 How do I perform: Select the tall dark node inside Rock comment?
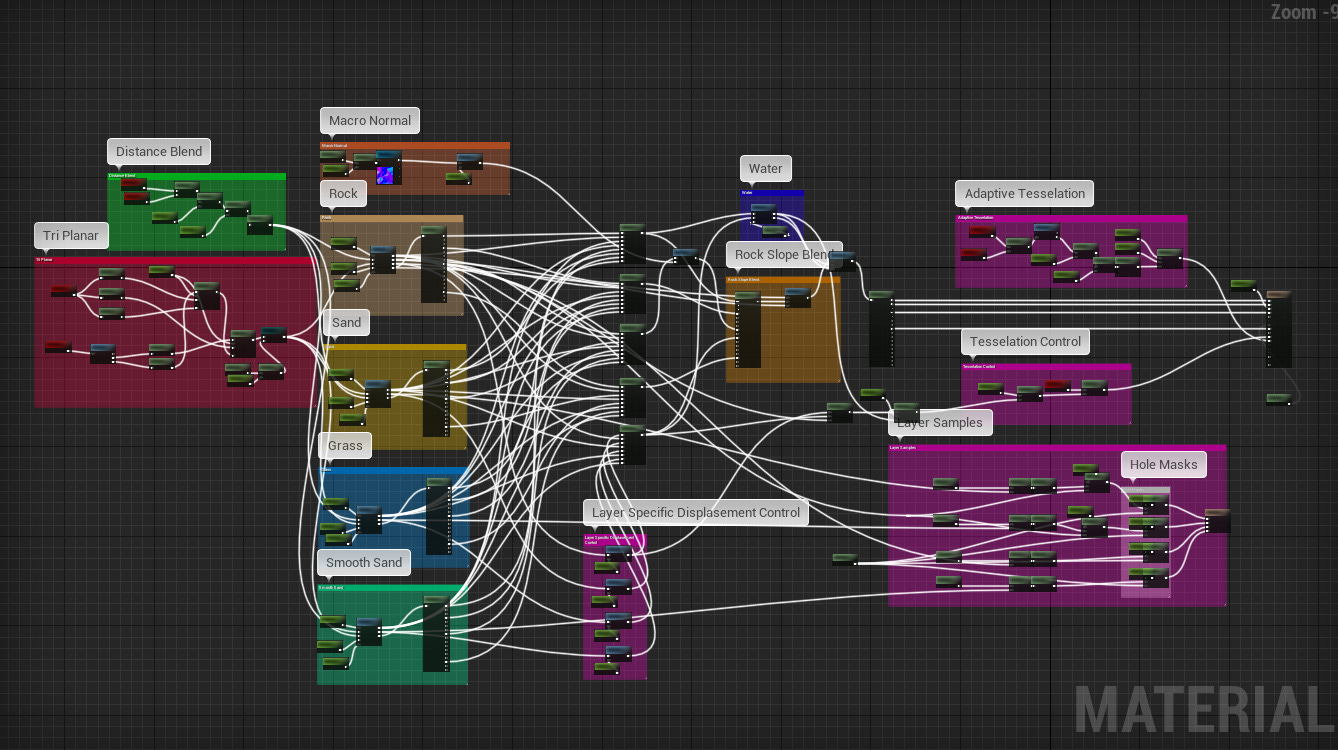click(x=434, y=264)
